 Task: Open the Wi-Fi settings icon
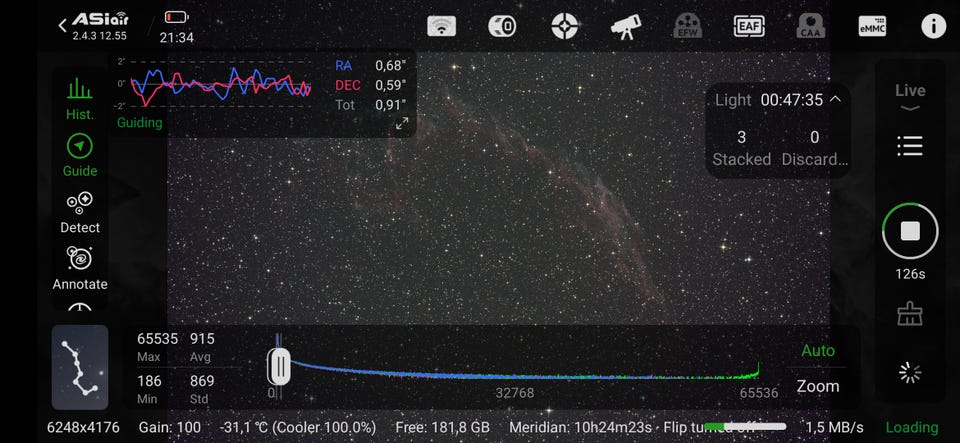(x=441, y=26)
